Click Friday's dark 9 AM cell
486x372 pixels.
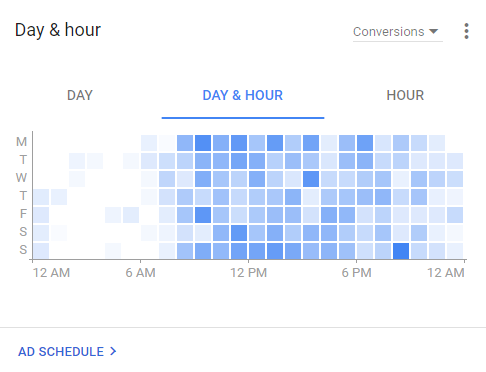(203, 215)
